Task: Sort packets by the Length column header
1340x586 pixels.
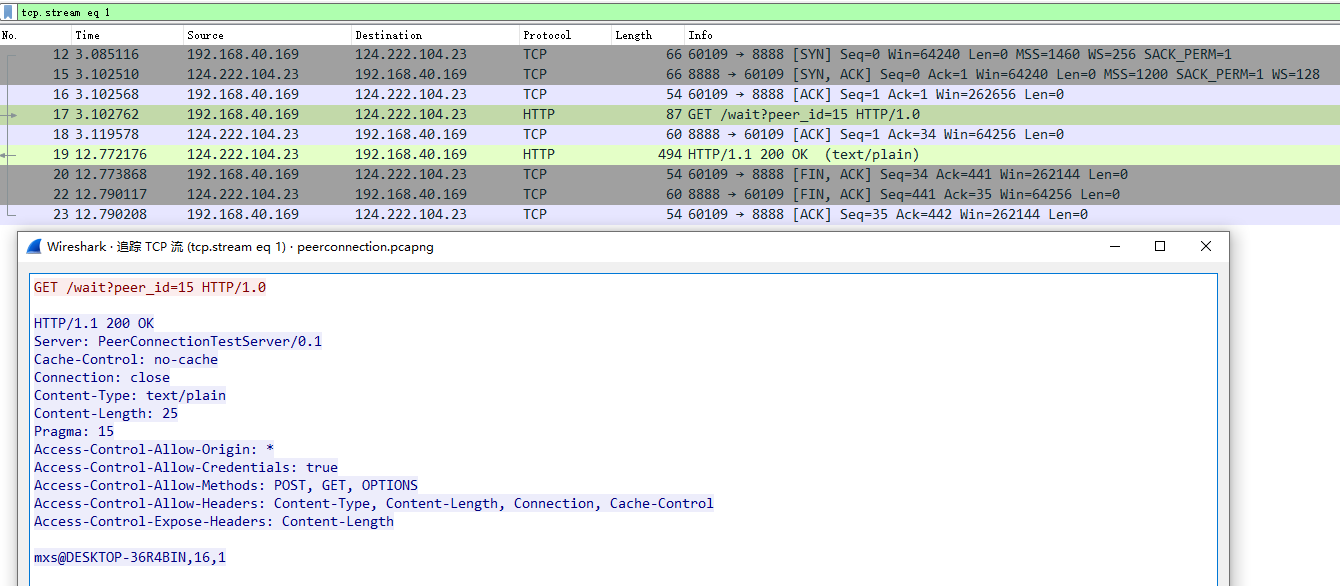Action: pyautogui.click(x=648, y=35)
